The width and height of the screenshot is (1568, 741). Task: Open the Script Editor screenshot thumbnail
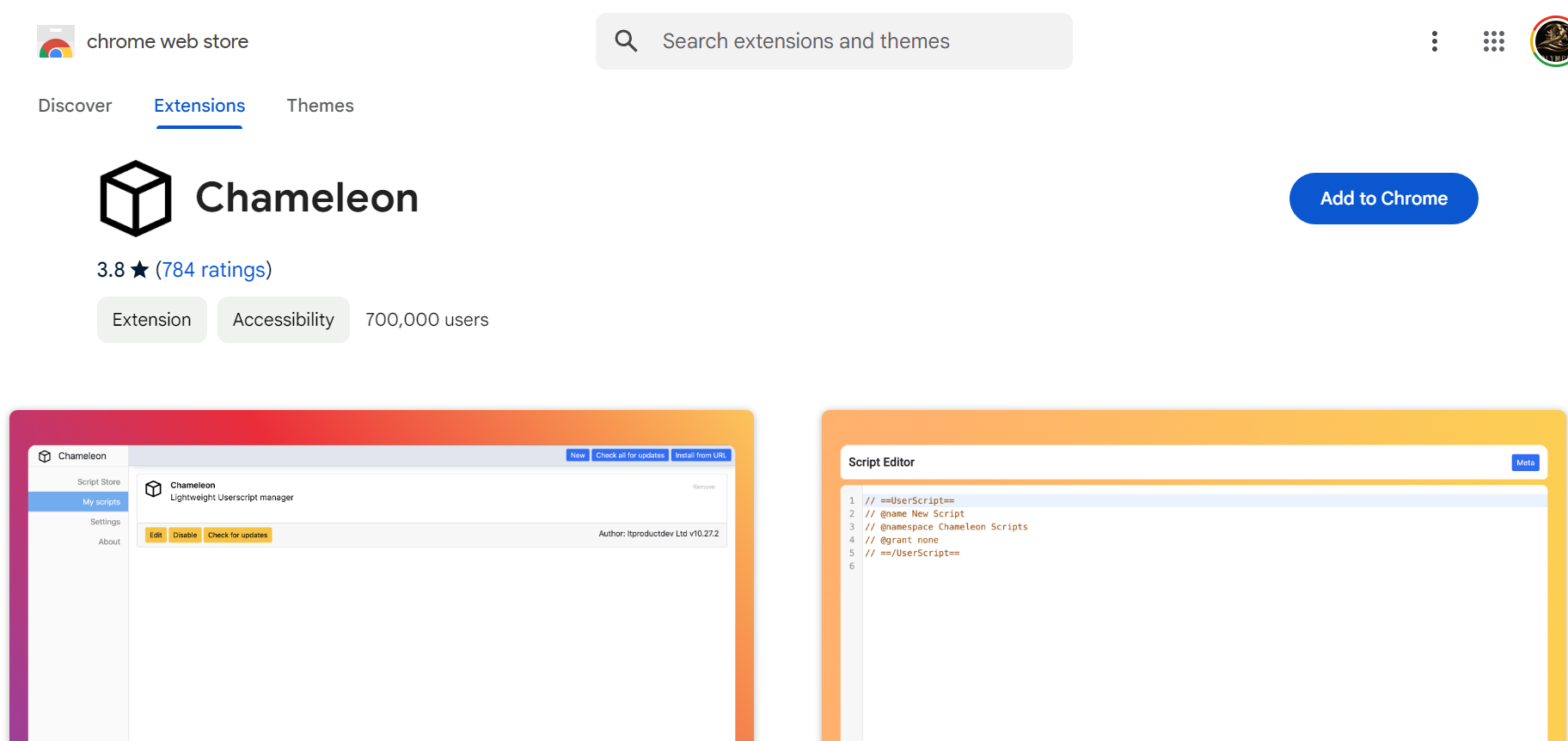[x=1194, y=575]
